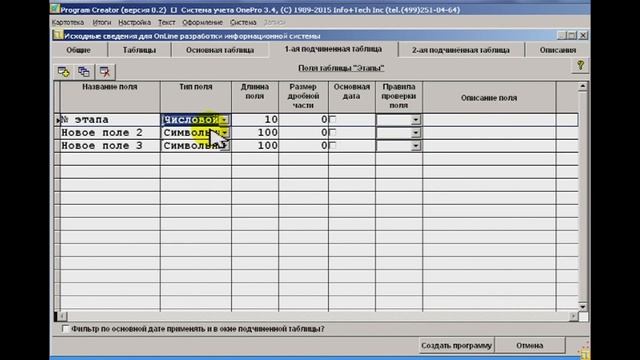Open Правила проверки dropdown for № этапа

(416, 120)
